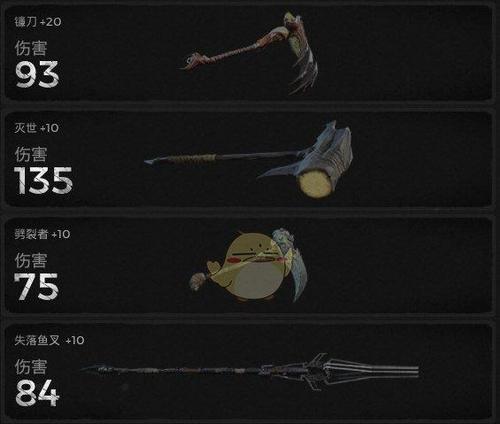
Task: Select the 伤害 label above 75
Action: (31, 261)
